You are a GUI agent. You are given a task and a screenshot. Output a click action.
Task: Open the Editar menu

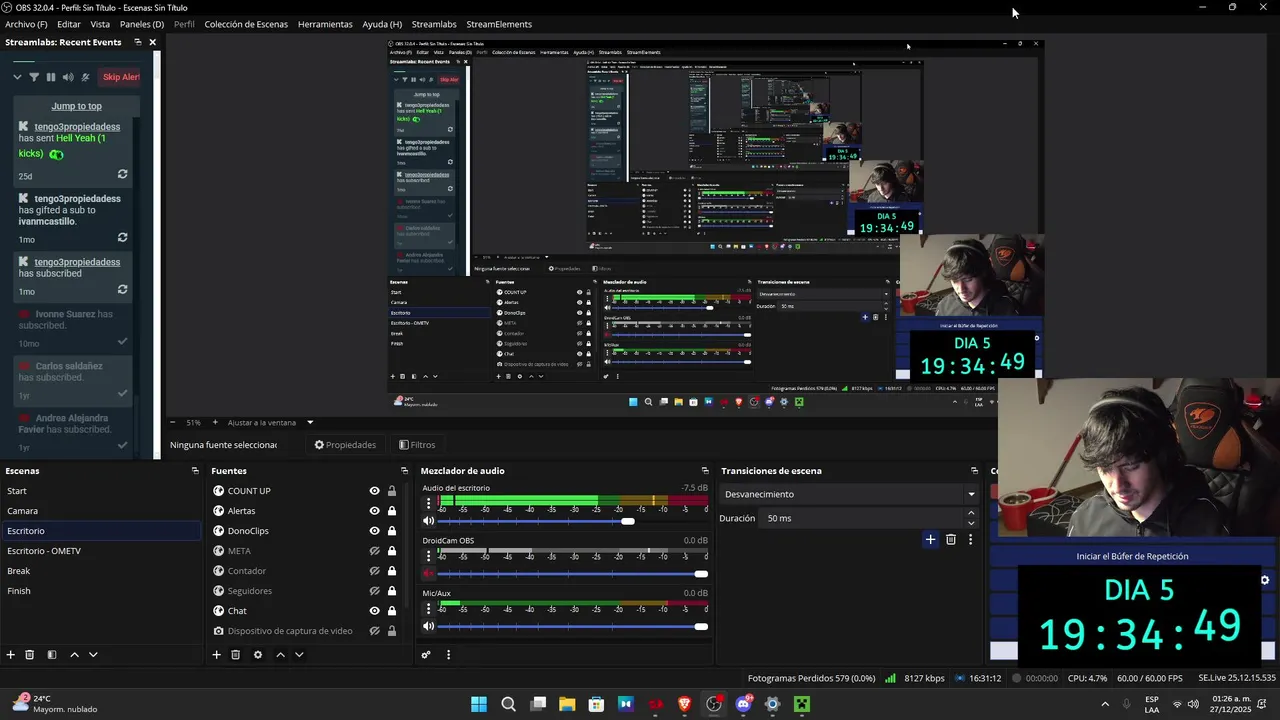(69, 24)
